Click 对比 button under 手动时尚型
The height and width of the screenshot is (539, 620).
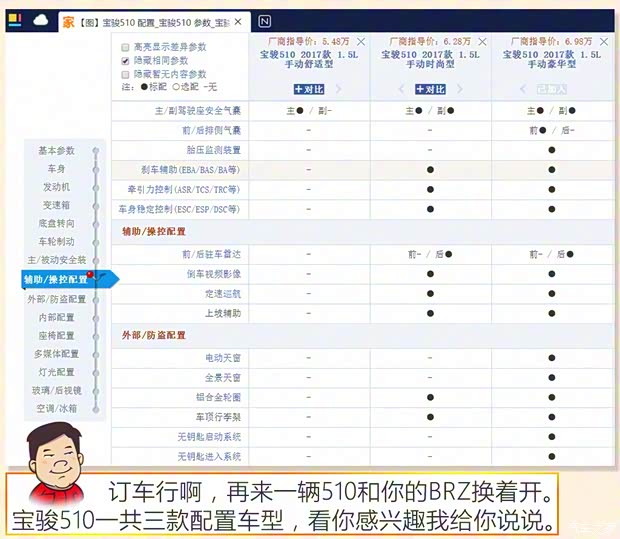point(430,89)
